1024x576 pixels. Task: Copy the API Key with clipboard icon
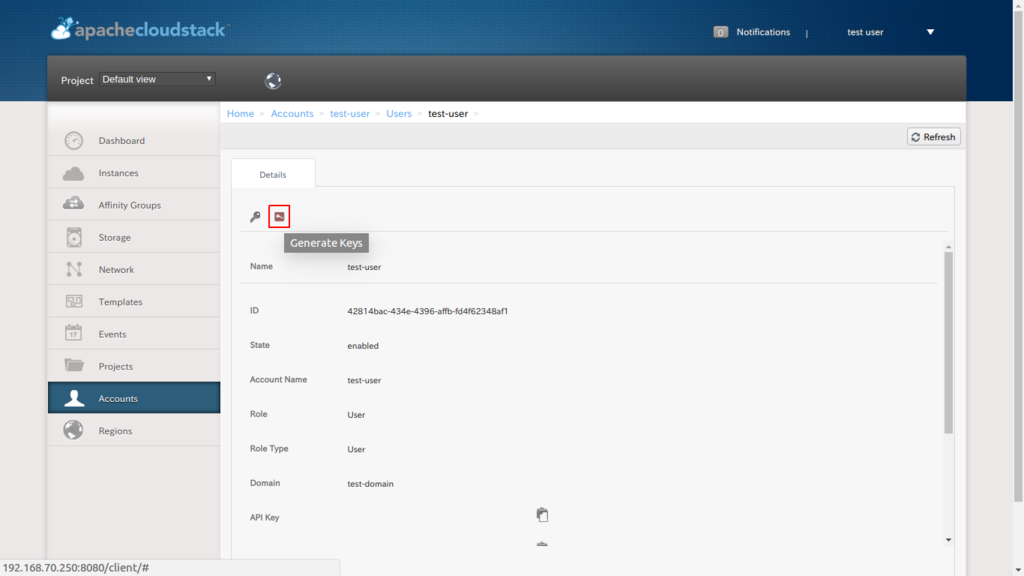point(542,515)
